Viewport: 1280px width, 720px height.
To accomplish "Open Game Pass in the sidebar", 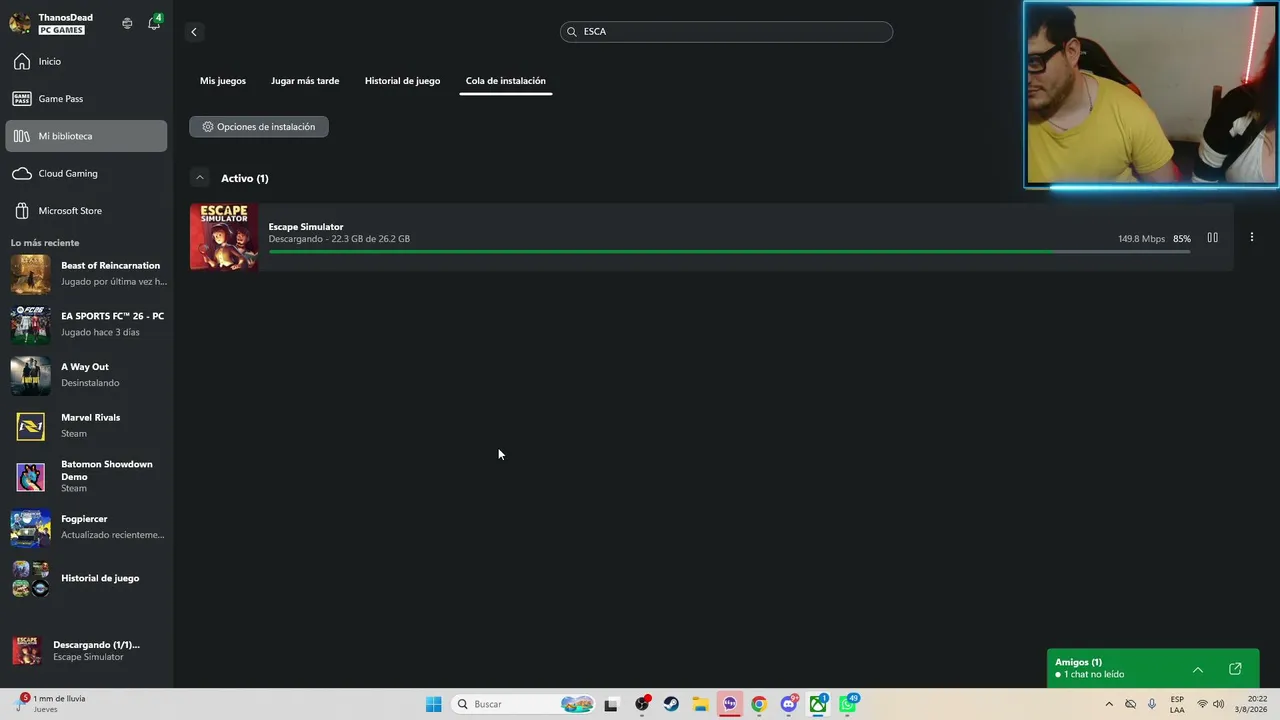I will [86, 99].
